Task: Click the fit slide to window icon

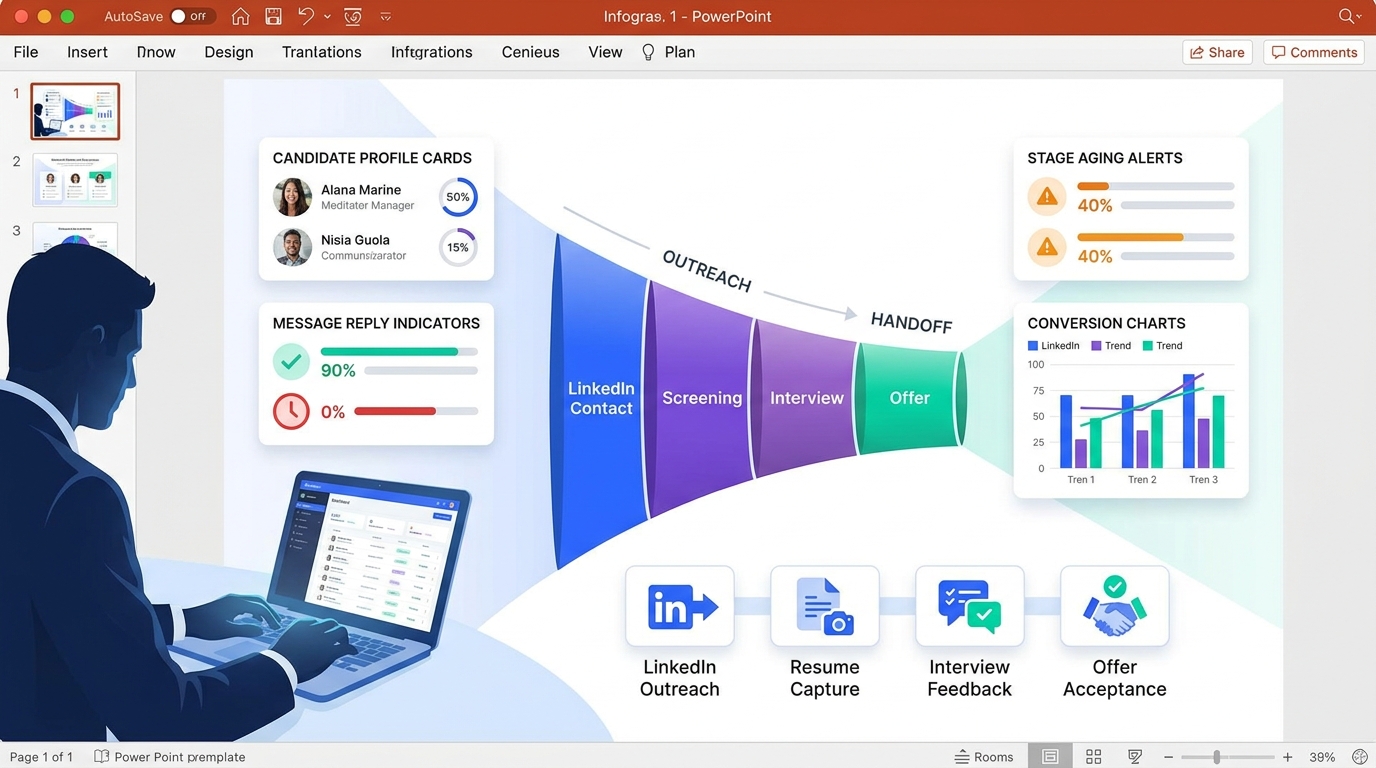Action: [x=1359, y=757]
